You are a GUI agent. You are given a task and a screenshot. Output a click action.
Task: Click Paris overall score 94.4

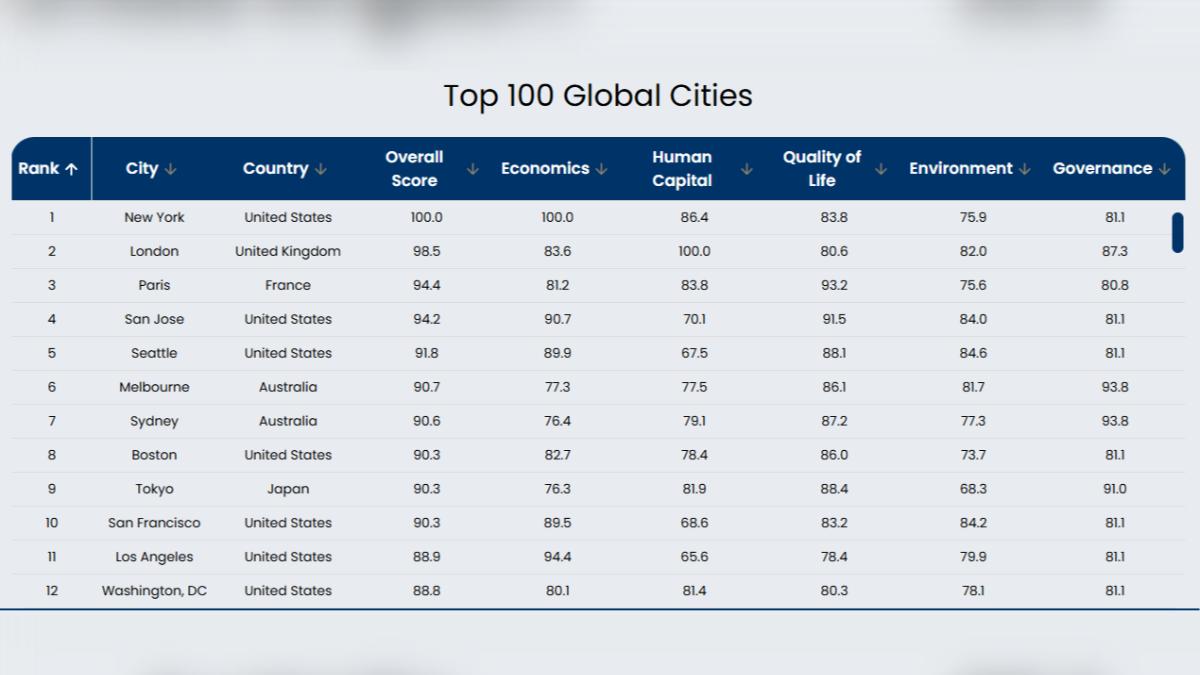coord(427,285)
